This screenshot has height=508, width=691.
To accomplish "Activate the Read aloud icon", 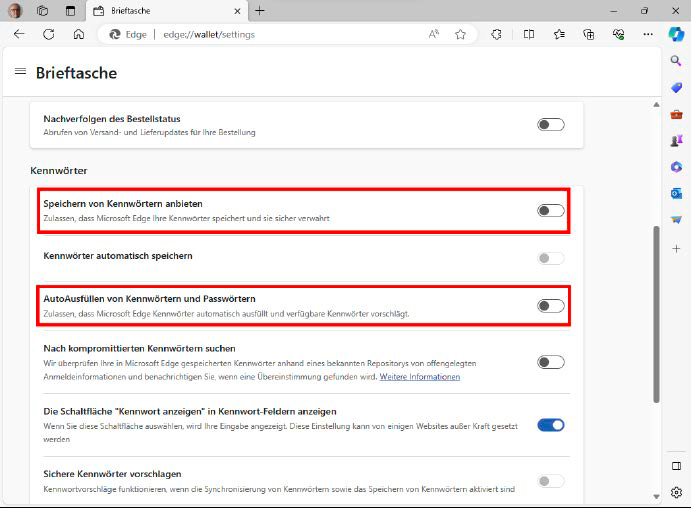I will [434, 34].
